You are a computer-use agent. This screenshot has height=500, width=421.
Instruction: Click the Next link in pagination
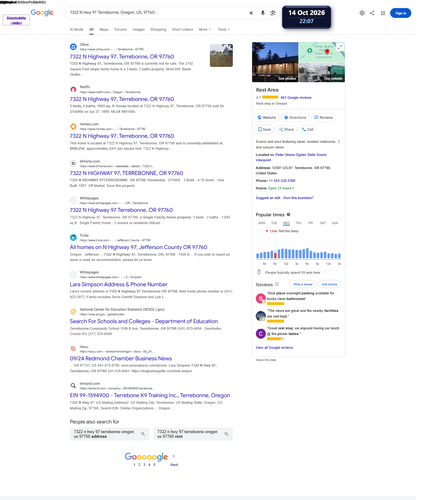[x=174, y=465]
